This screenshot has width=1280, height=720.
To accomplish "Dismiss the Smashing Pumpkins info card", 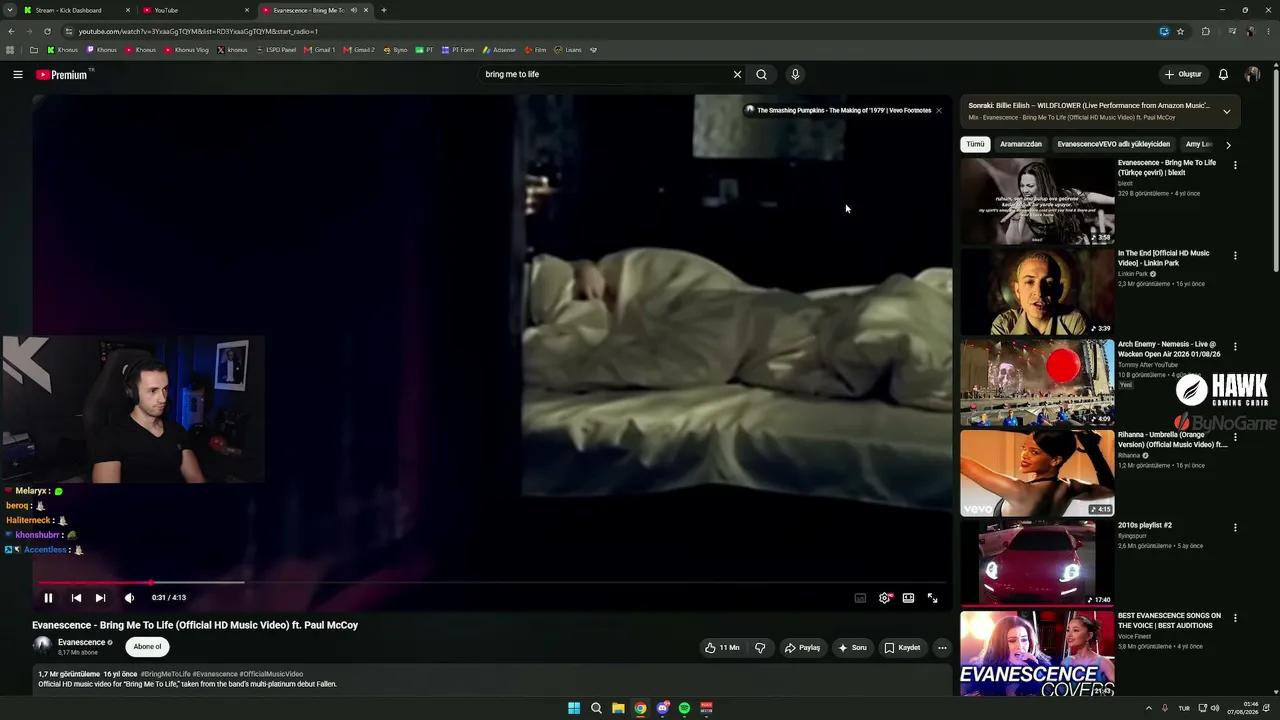I will (x=939, y=110).
